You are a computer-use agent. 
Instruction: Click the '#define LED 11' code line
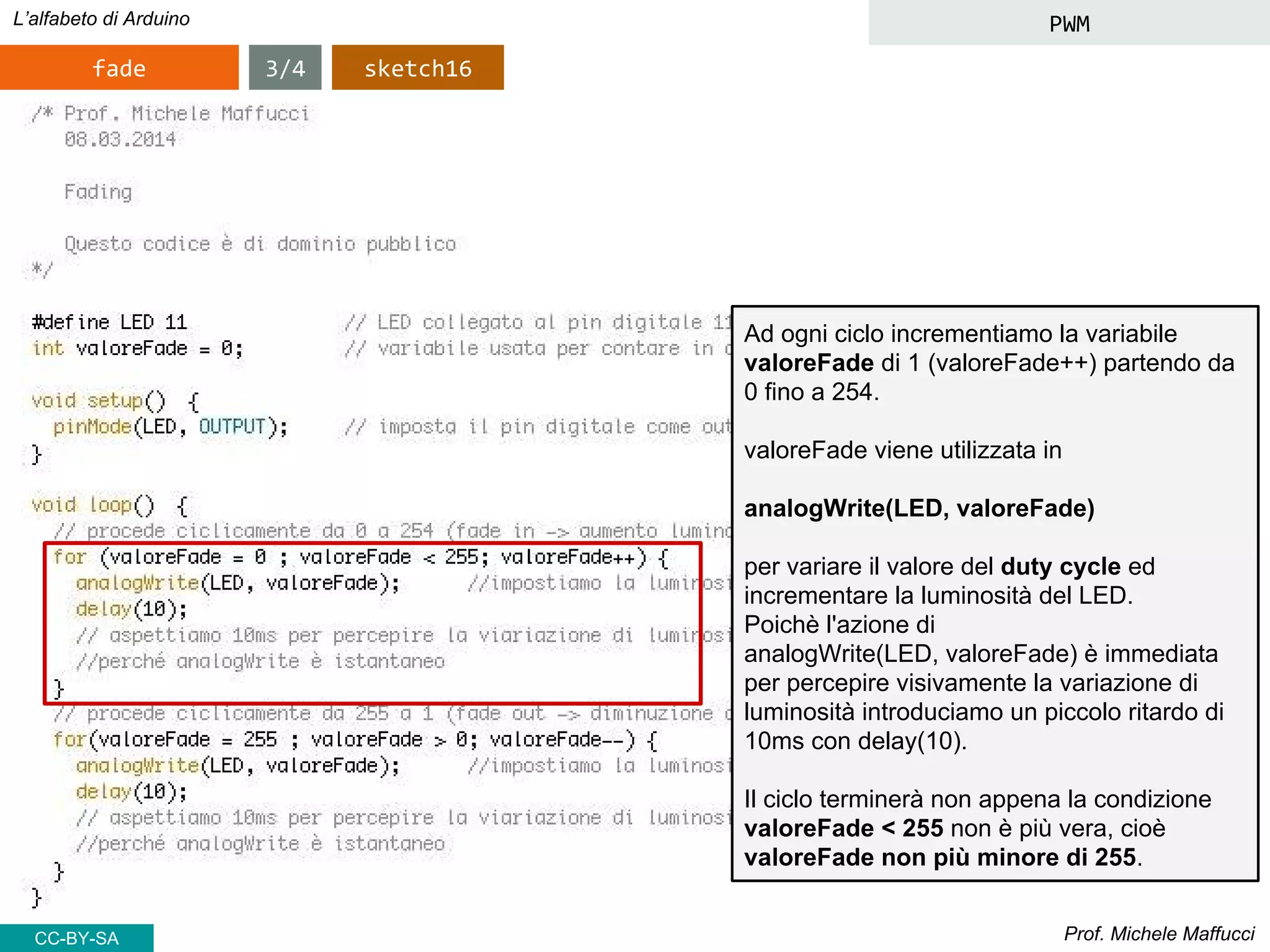pos(110,322)
